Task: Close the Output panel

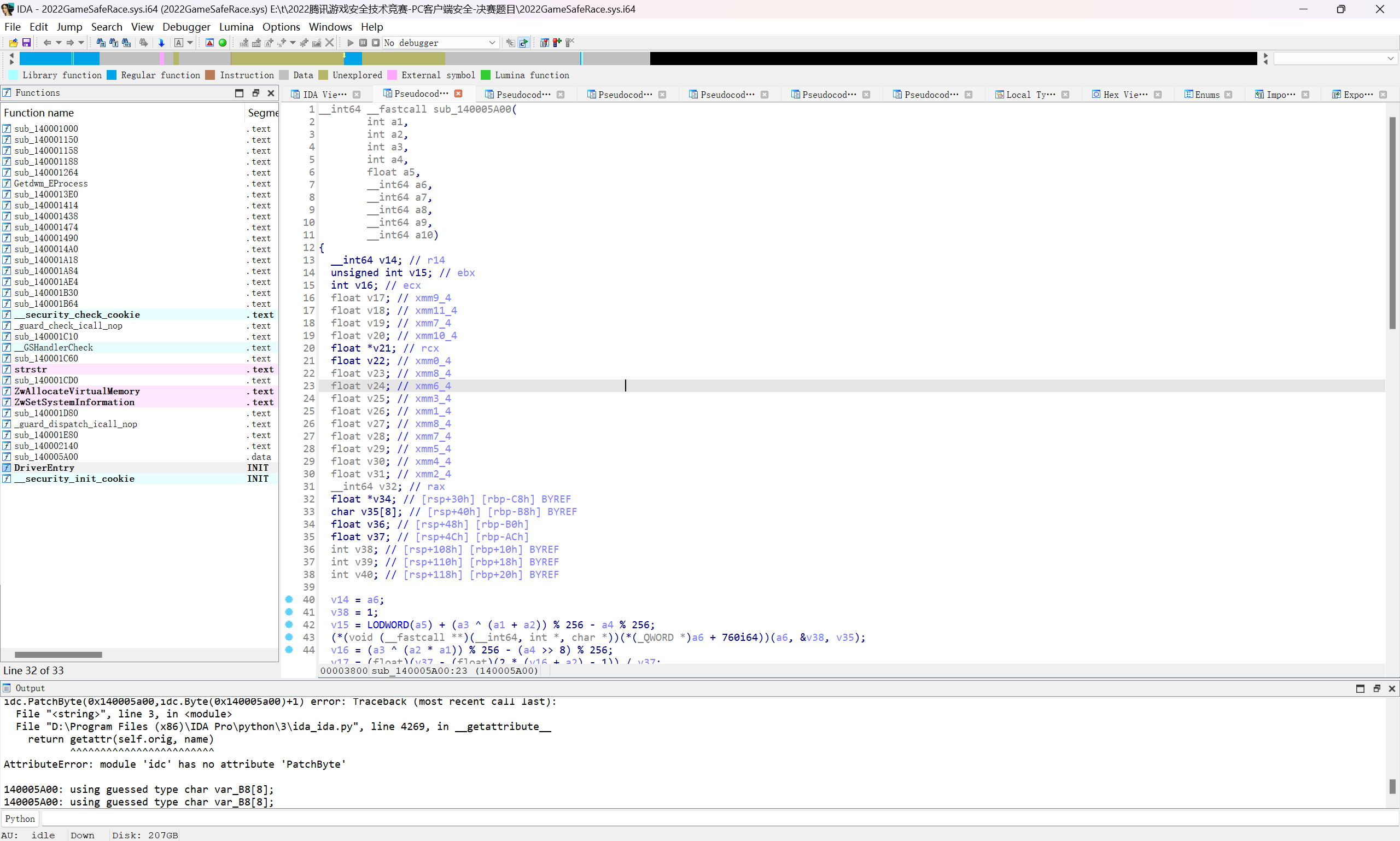Action: coord(1391,688)
